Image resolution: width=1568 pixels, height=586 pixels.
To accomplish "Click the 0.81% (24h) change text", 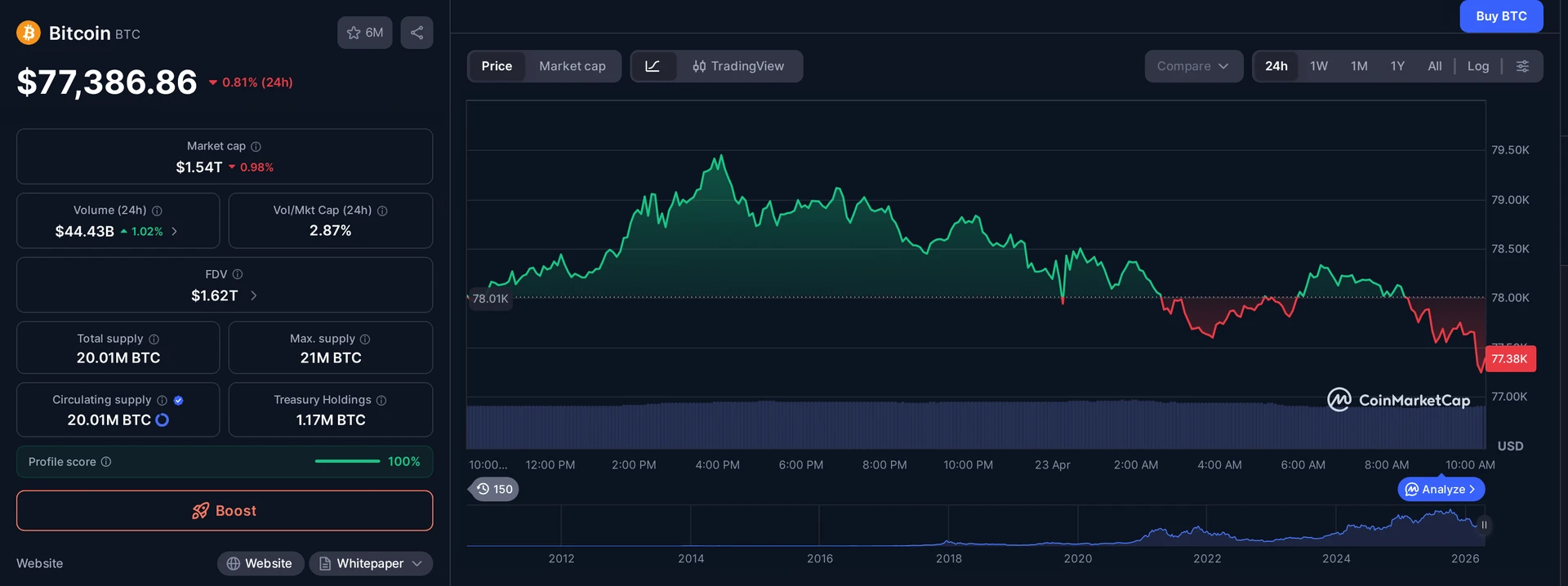I will [x=257, y=82].
